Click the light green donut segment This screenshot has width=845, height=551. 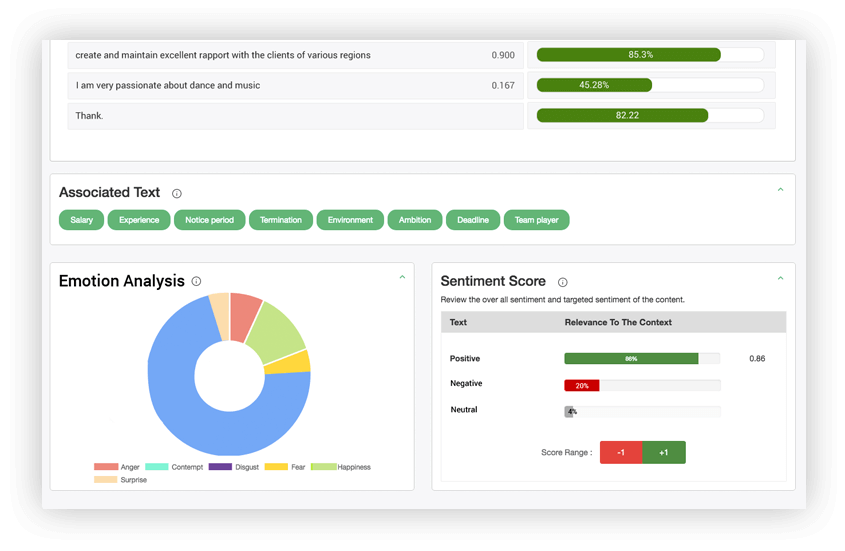278,333
